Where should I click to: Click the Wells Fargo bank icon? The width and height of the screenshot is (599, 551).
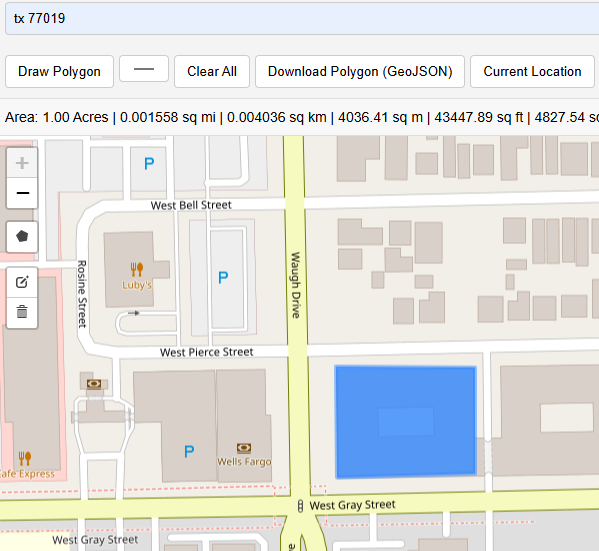pyautogui.click(x=244, y=448)
